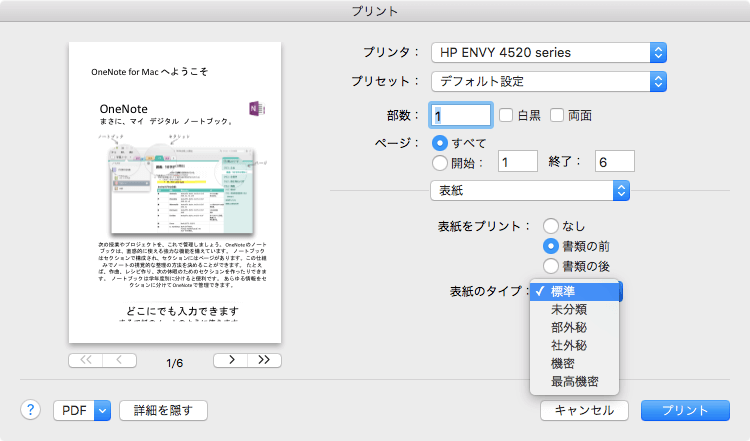
Task: Select 書類の前 cover page option
Action: 551,246
